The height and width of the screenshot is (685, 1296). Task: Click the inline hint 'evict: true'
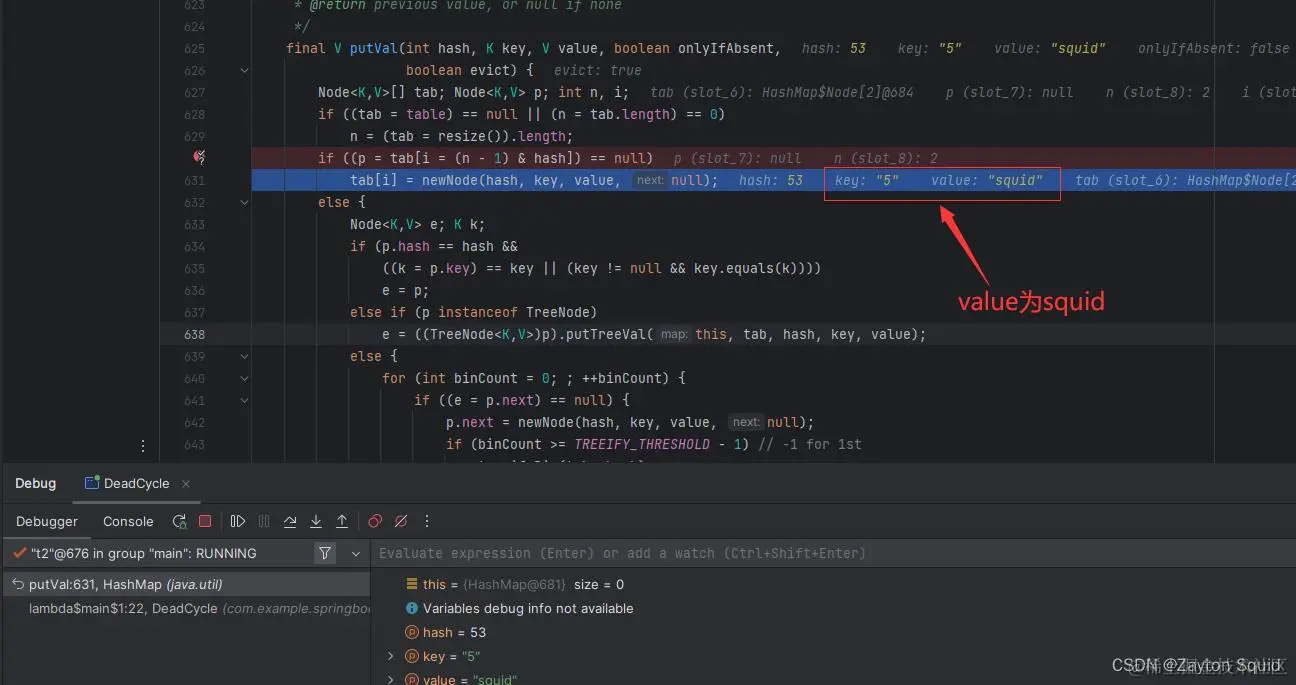[598, 70]
